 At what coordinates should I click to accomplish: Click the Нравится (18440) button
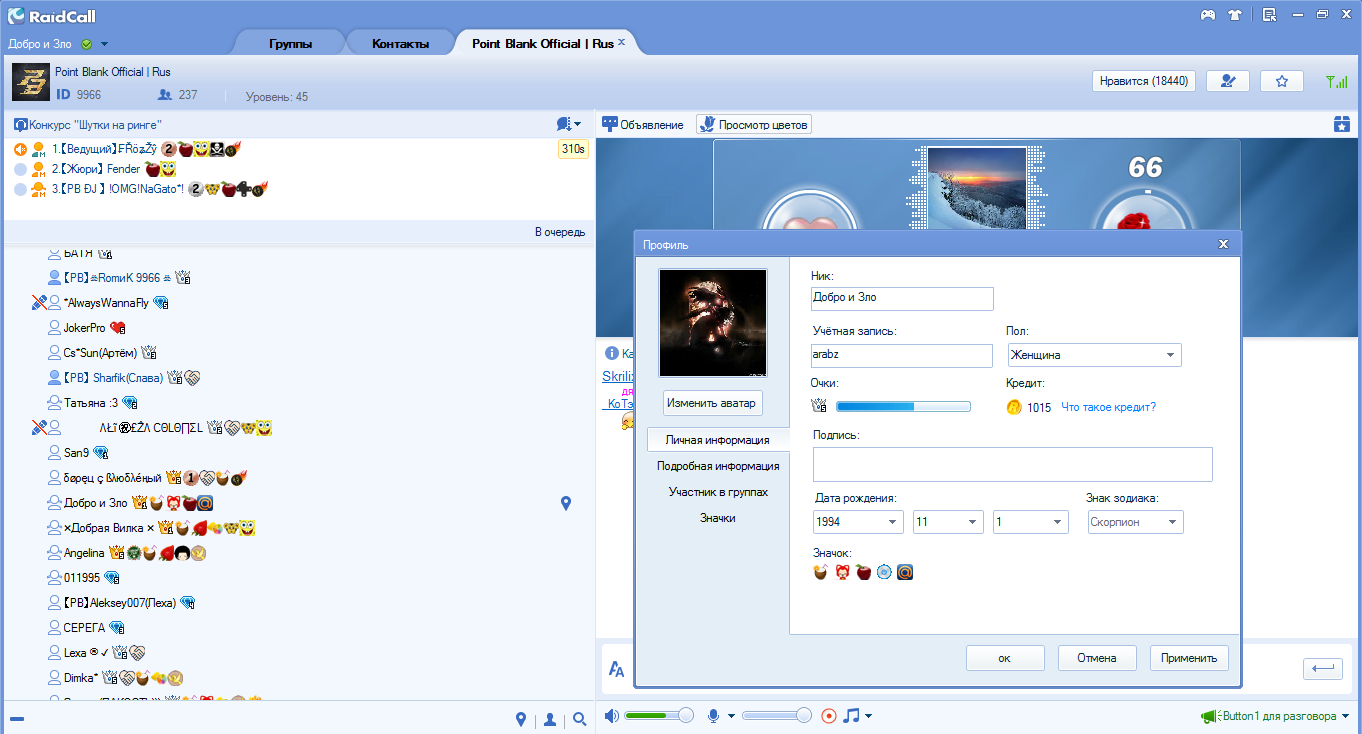1144,81
